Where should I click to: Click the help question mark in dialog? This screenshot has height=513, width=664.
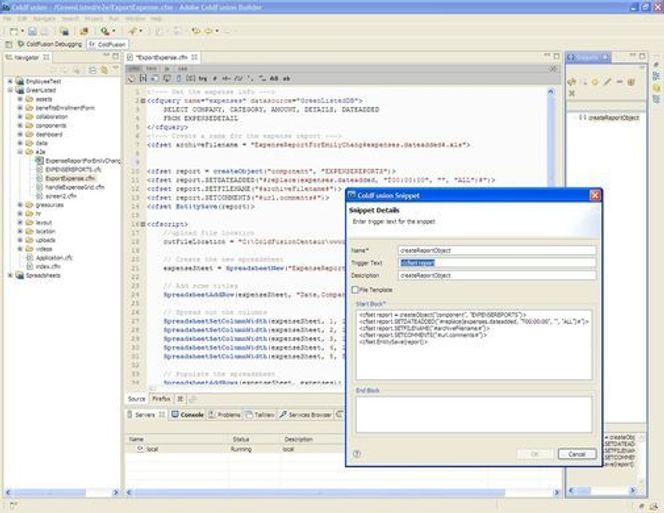coord(357,454)
